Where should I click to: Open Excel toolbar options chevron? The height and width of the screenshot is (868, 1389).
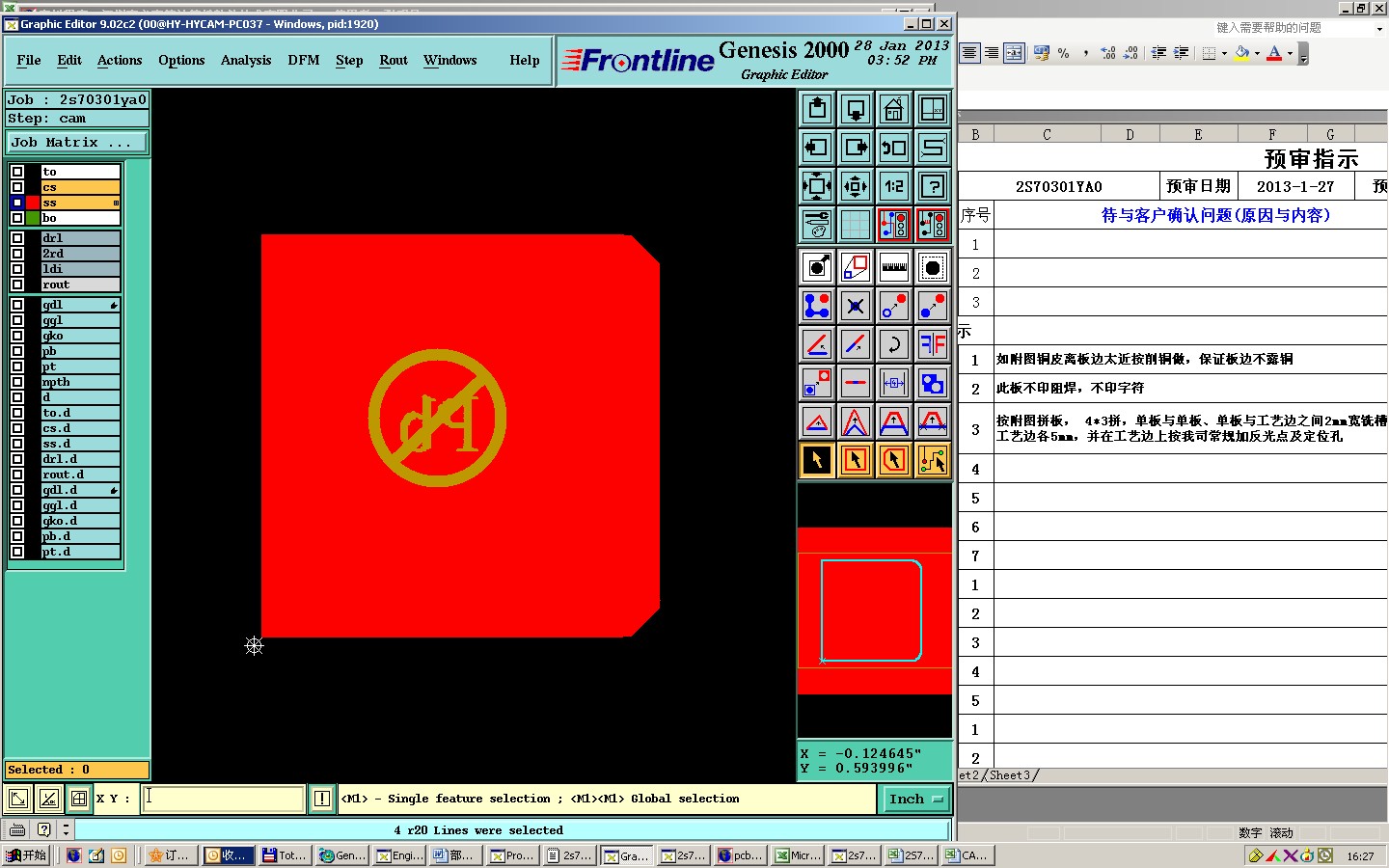tap(1303, 55)
